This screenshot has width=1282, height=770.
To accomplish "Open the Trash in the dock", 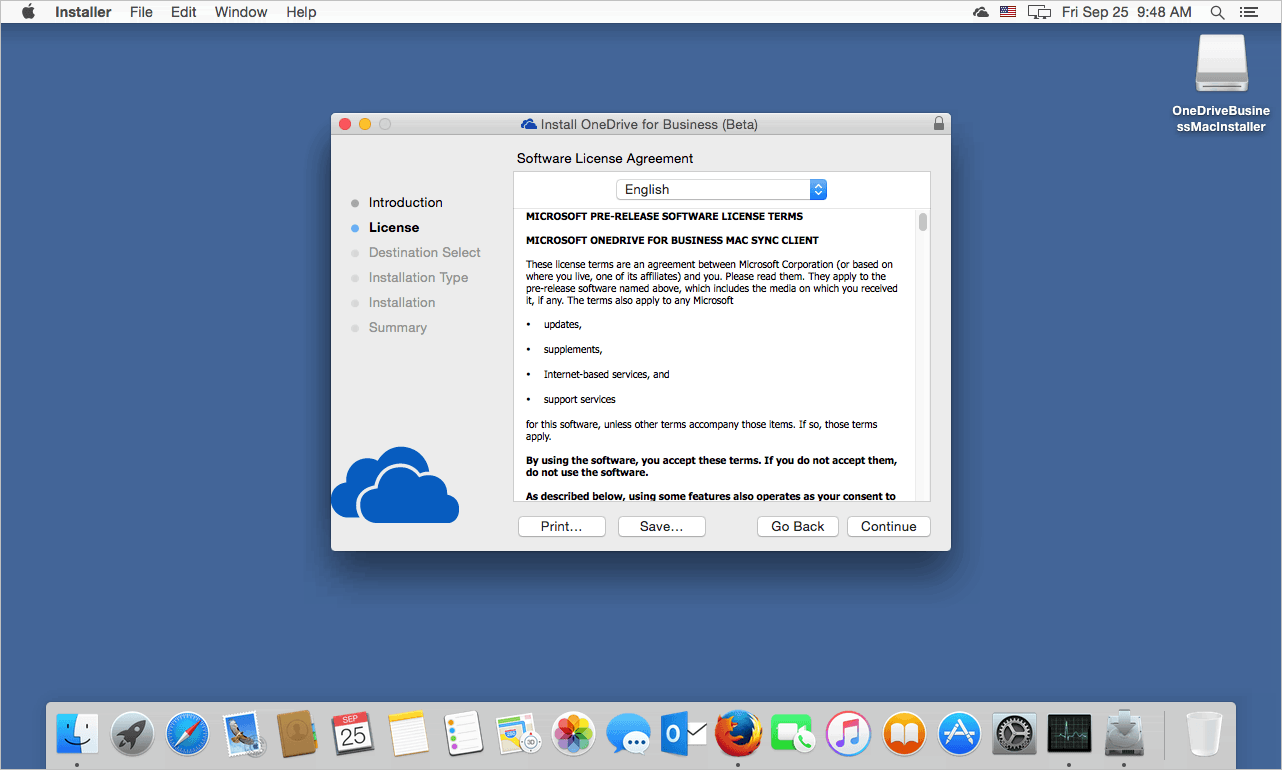I will coord(1204,734).
